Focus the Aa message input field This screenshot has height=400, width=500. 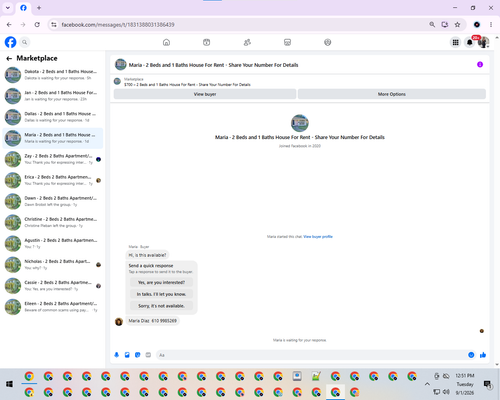tap(312, 355)
